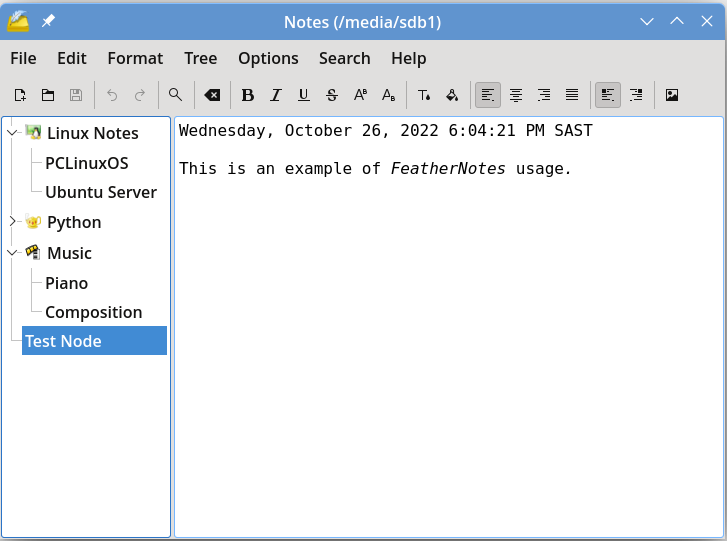Minimize the Notes window
Screen dimensions: 727x541
(x=647, y=21)
